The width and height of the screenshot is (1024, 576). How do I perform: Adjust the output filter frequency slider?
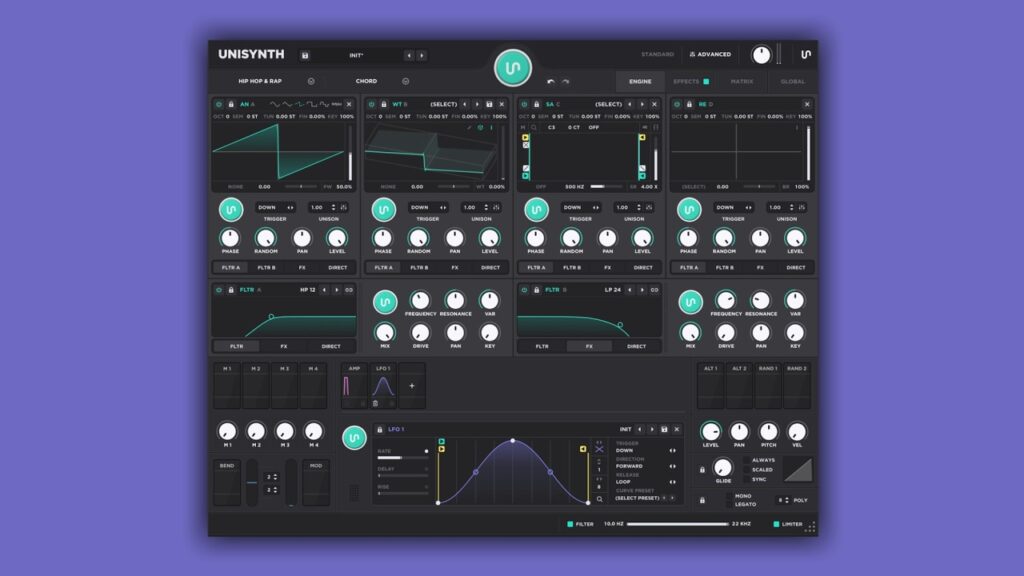pos(677,524)
